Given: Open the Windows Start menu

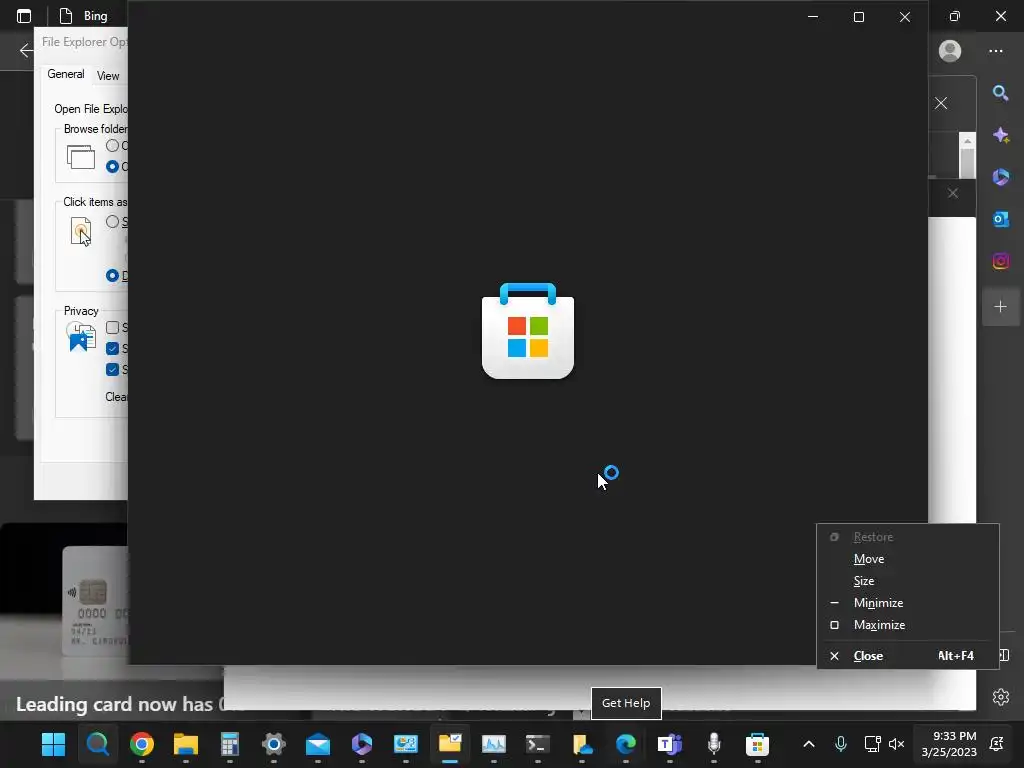Looking at the screenshot, I should (54, 744).
